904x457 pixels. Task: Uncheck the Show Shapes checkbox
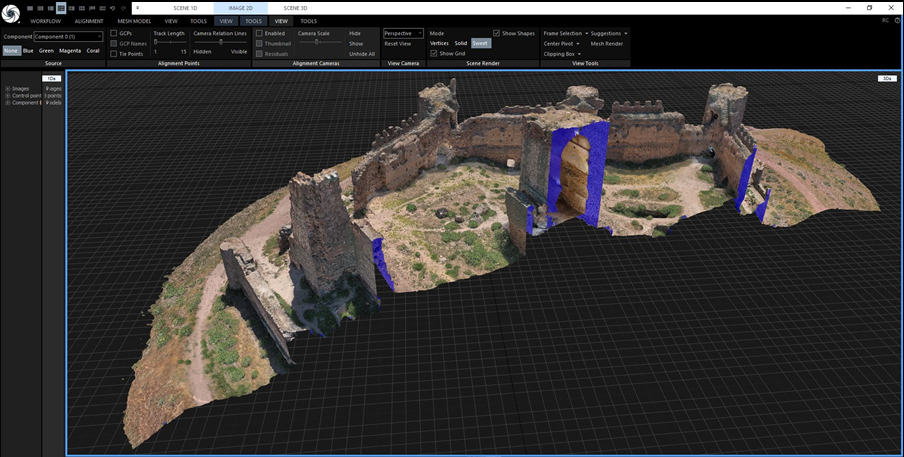[497, 33]
